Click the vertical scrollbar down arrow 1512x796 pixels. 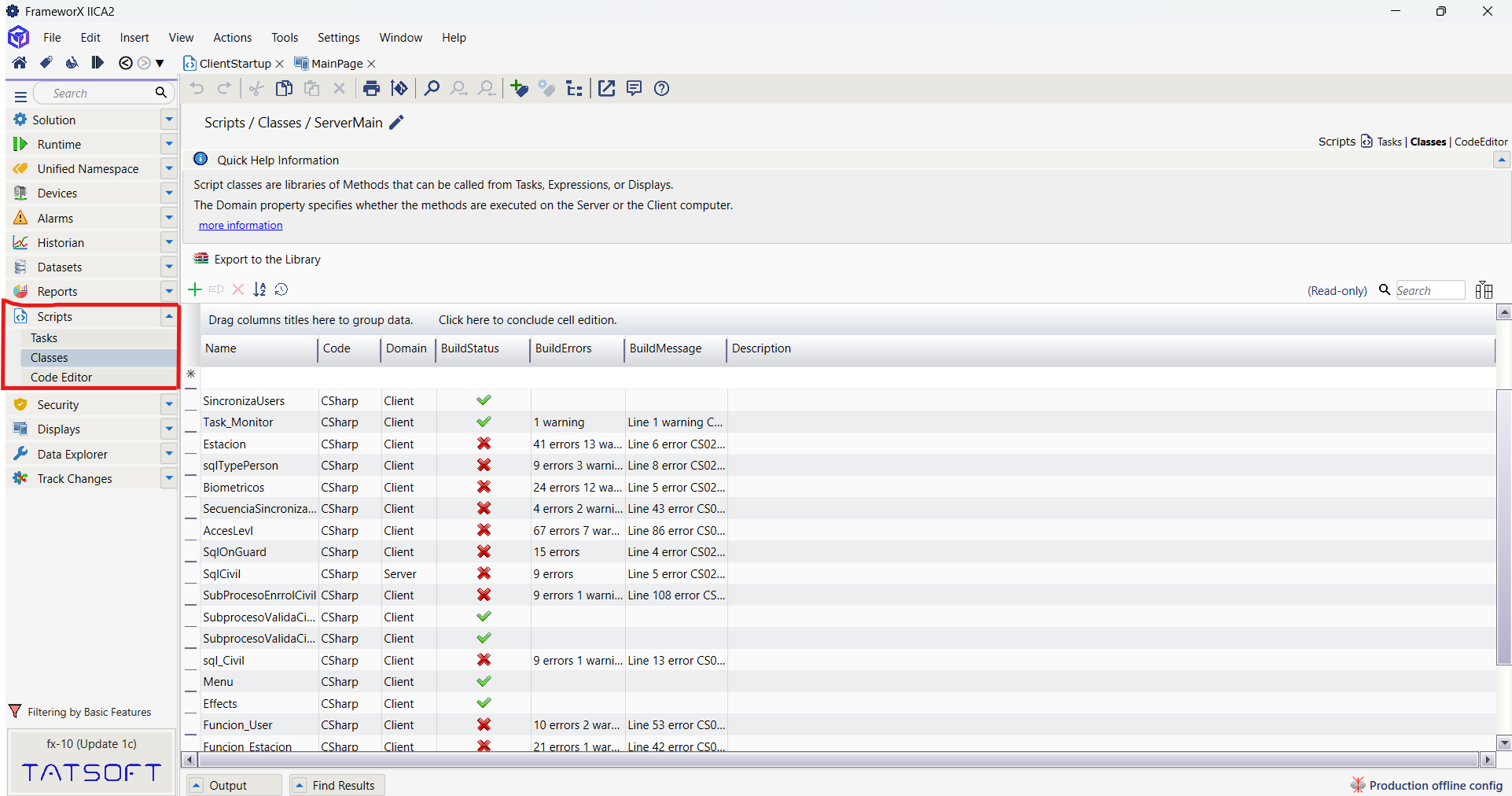[x=1504, y=743]
